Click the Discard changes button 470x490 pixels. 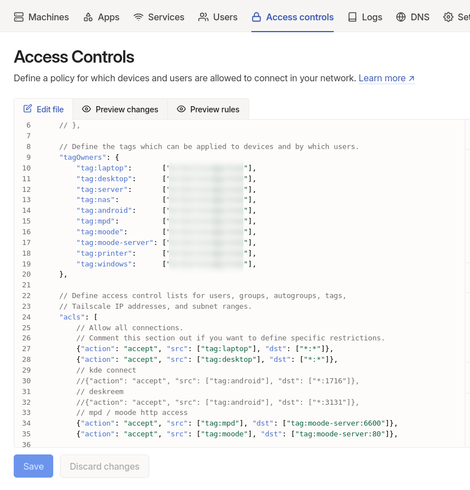coord(104,466)
